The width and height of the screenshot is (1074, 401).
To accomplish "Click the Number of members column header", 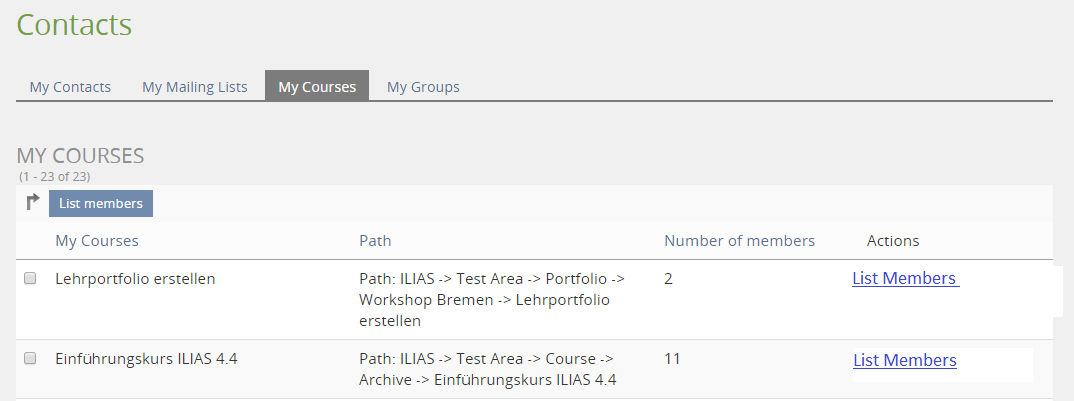I will tap(739, 241).
